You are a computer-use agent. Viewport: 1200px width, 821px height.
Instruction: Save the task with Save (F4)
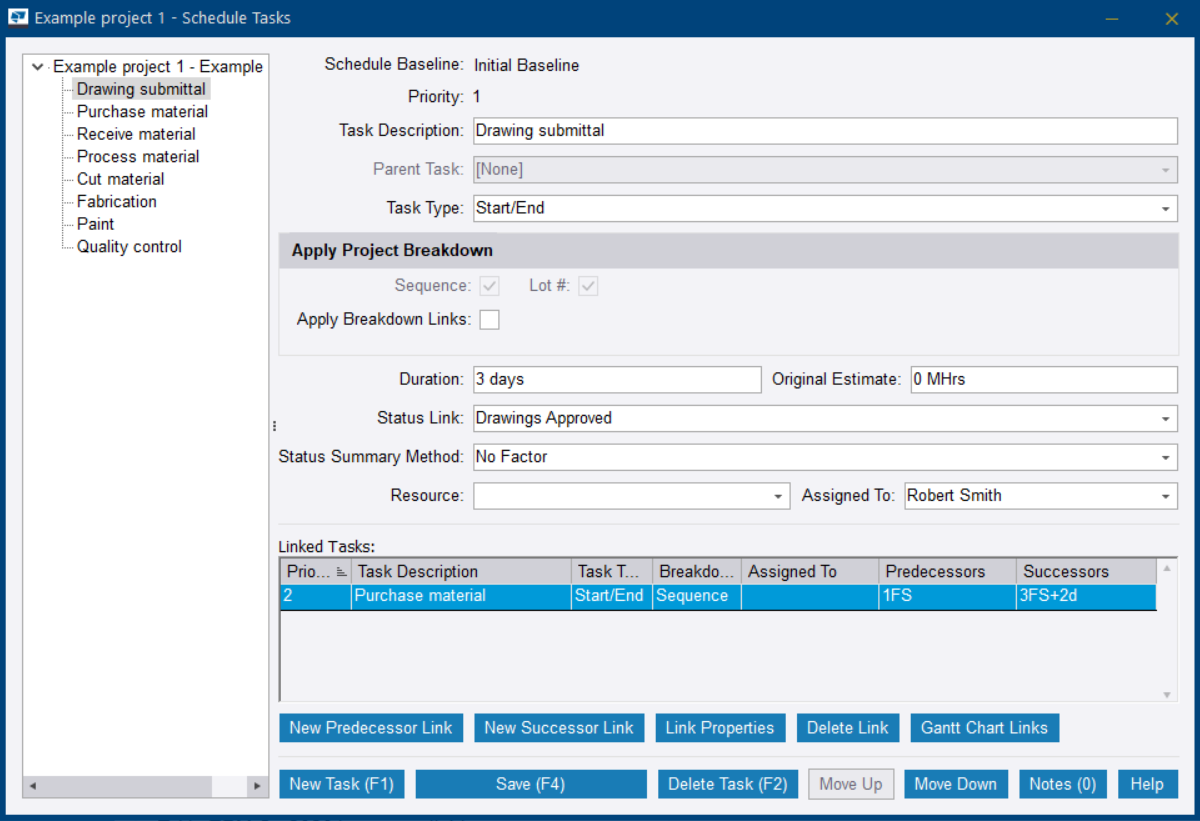[x=530, y=783]
